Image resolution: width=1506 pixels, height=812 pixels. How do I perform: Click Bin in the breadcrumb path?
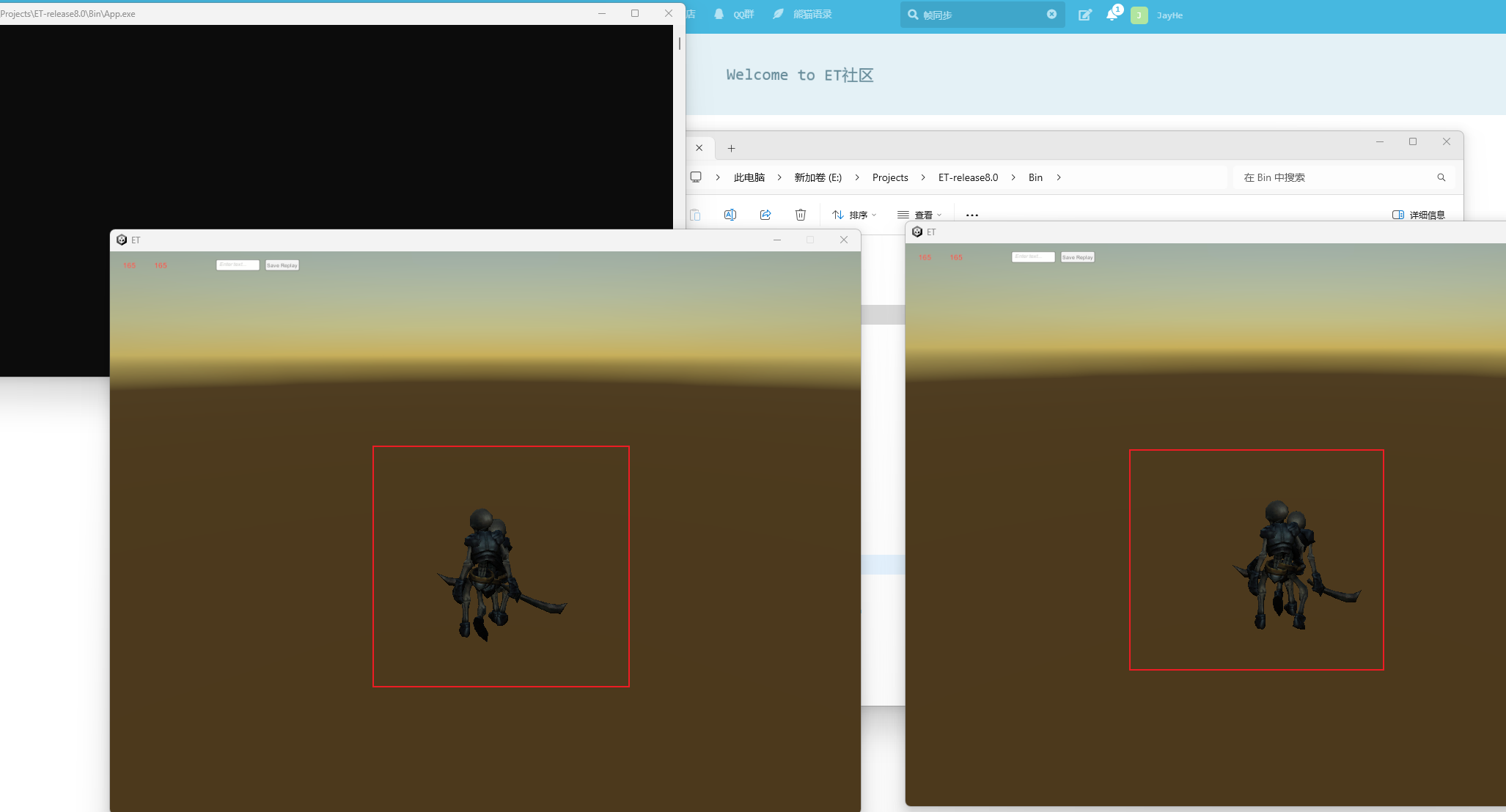click(x=1035, y=177)
